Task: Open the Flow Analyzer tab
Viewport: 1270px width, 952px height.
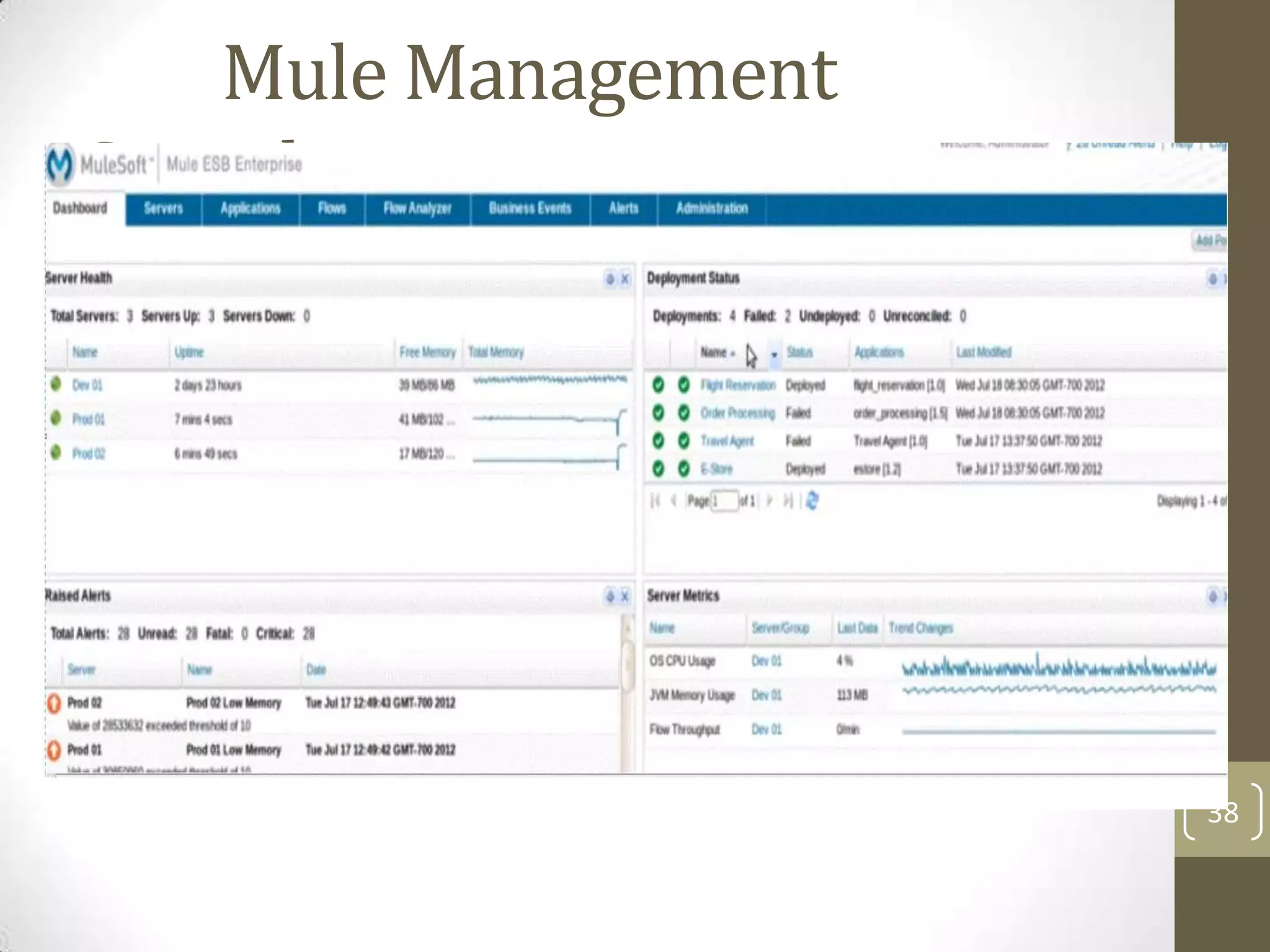Action: (417, 208)
